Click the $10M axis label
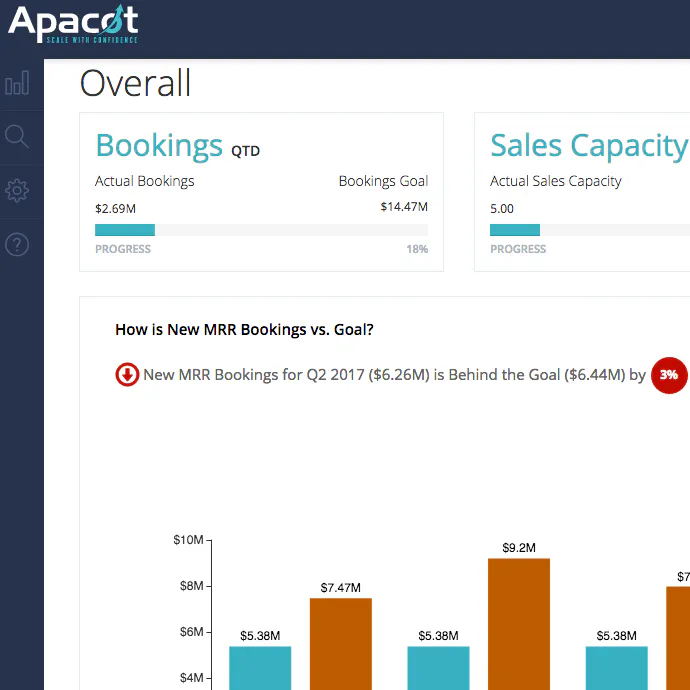690x690 pixels. click(x=188, y=540)
